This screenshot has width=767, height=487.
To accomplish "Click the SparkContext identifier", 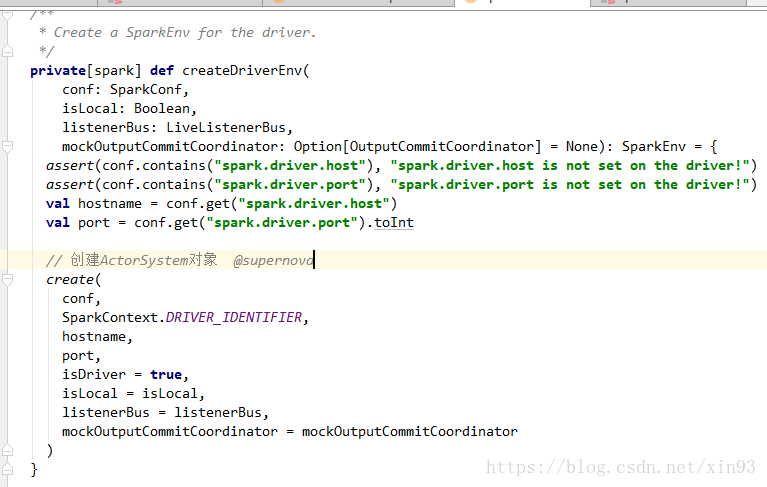I will pyautogui.click(x=110, y=318).
